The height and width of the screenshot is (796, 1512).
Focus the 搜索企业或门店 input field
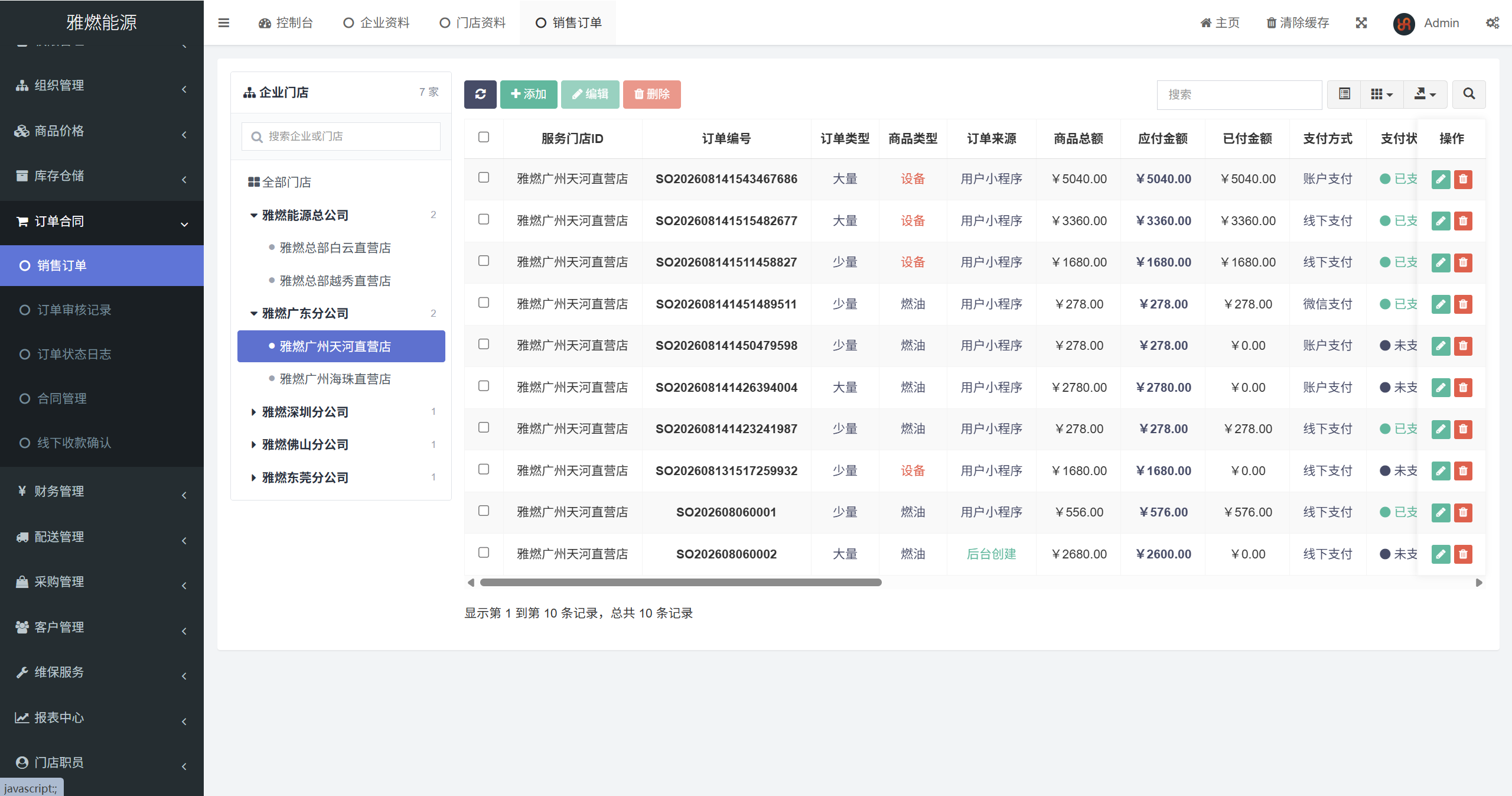click(x=341, y=137)
